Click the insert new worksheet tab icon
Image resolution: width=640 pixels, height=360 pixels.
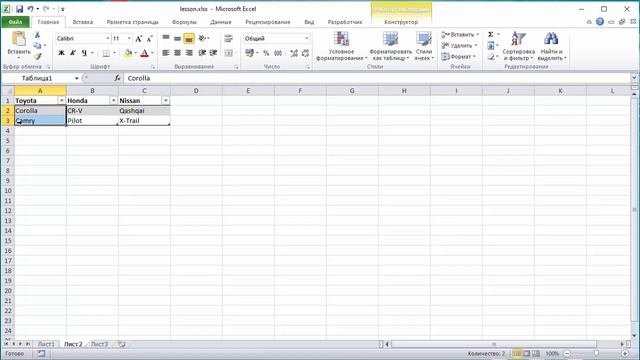(121, 344)
